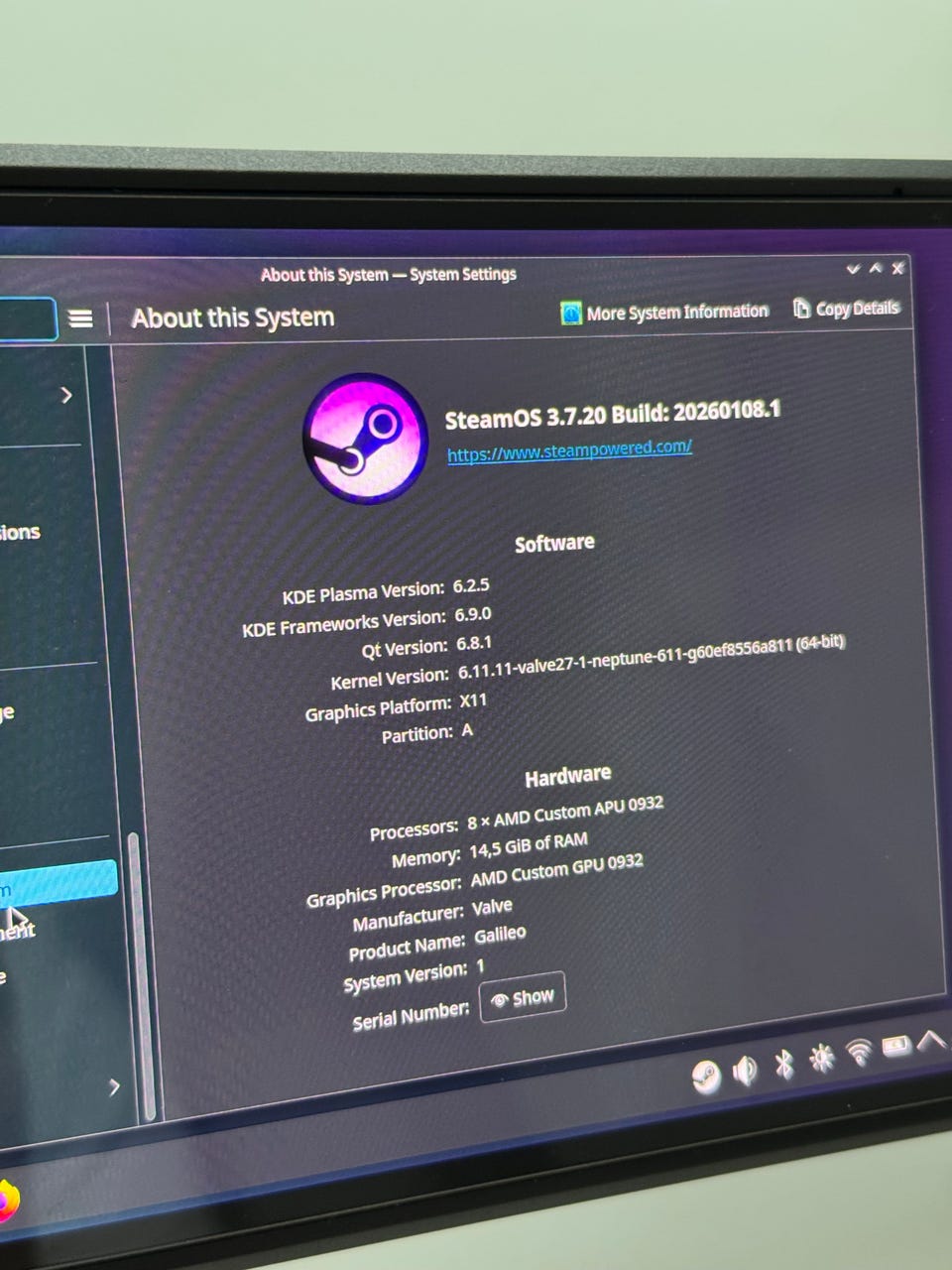Click the System Version value '1'
952x1270 pixels.
click(480, 966)
